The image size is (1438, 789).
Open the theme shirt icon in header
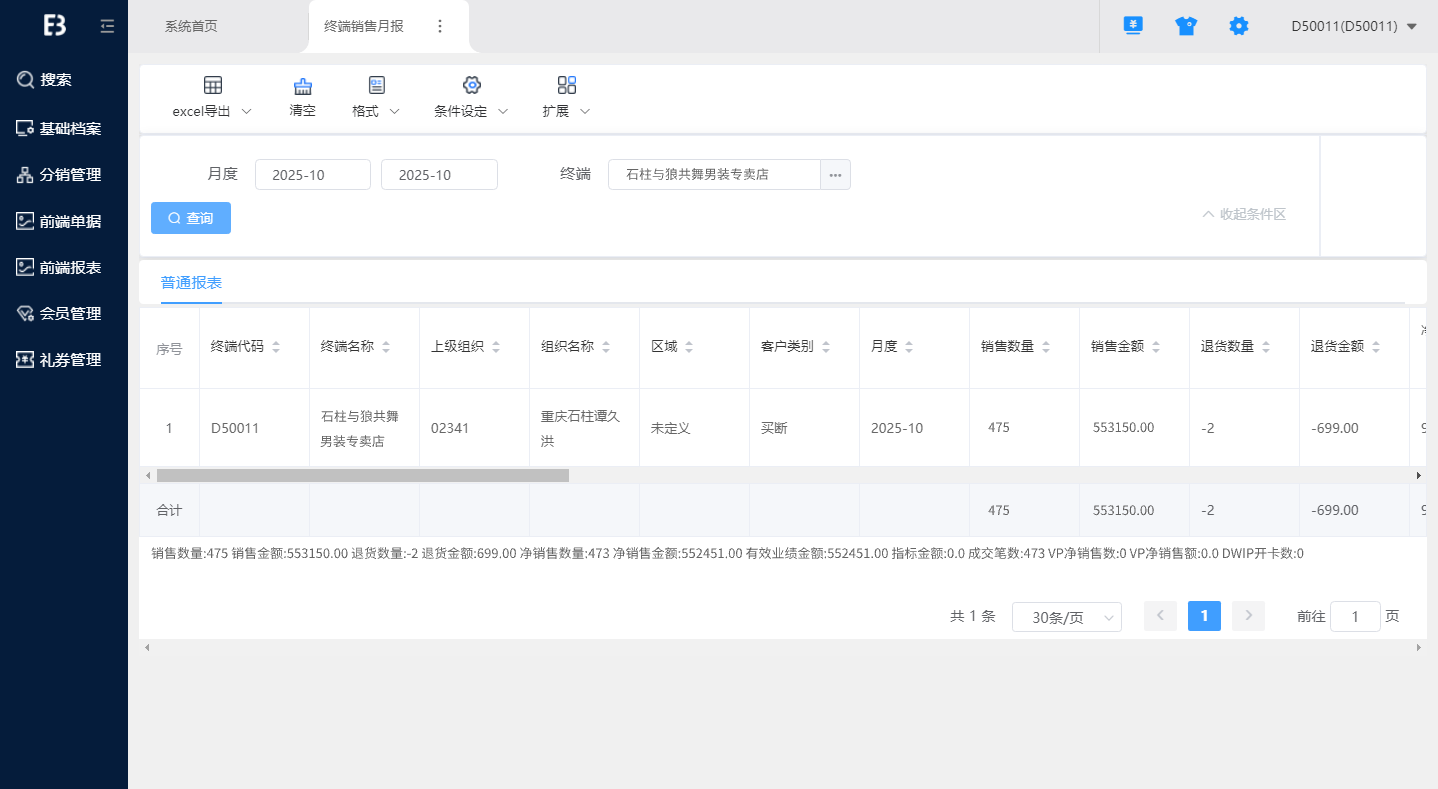tap(1186, 27)
